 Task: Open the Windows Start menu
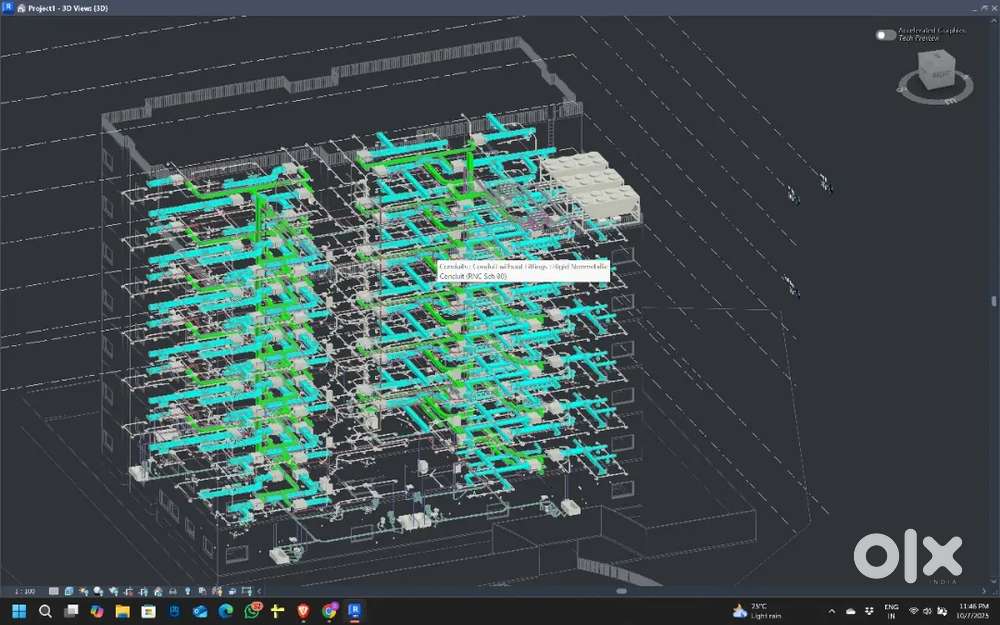pyautogui.click(x=19, y=610)
